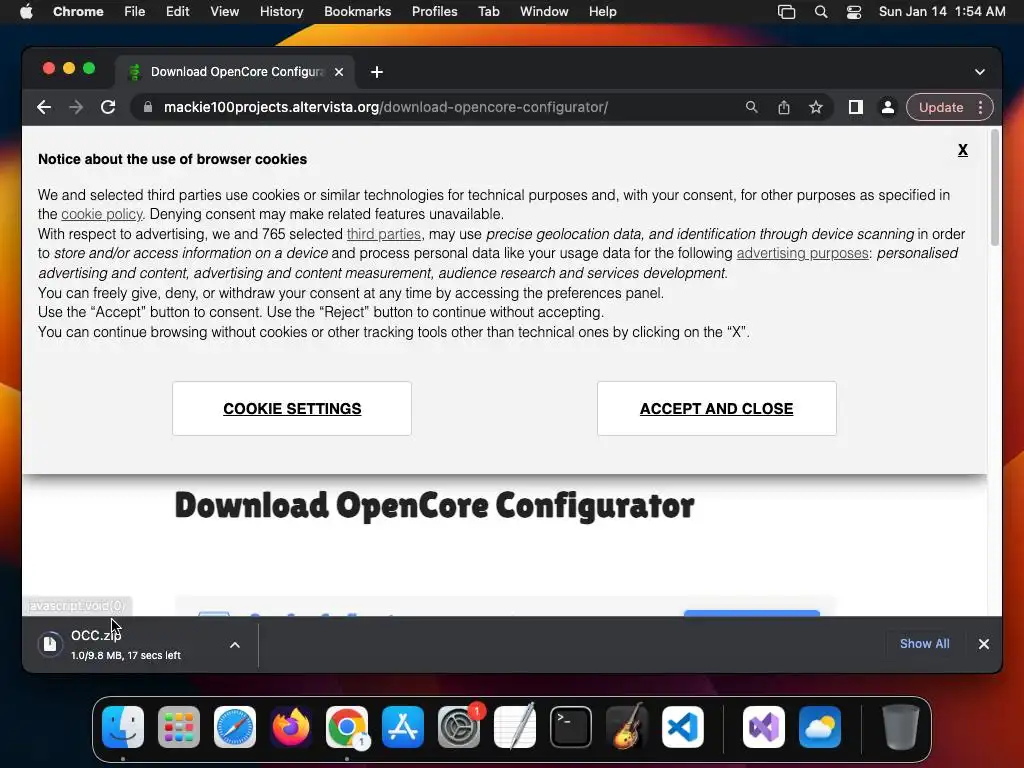The image size is (1024, 768).
Task: Open the Edit menu
Action: tap(177, 12)
